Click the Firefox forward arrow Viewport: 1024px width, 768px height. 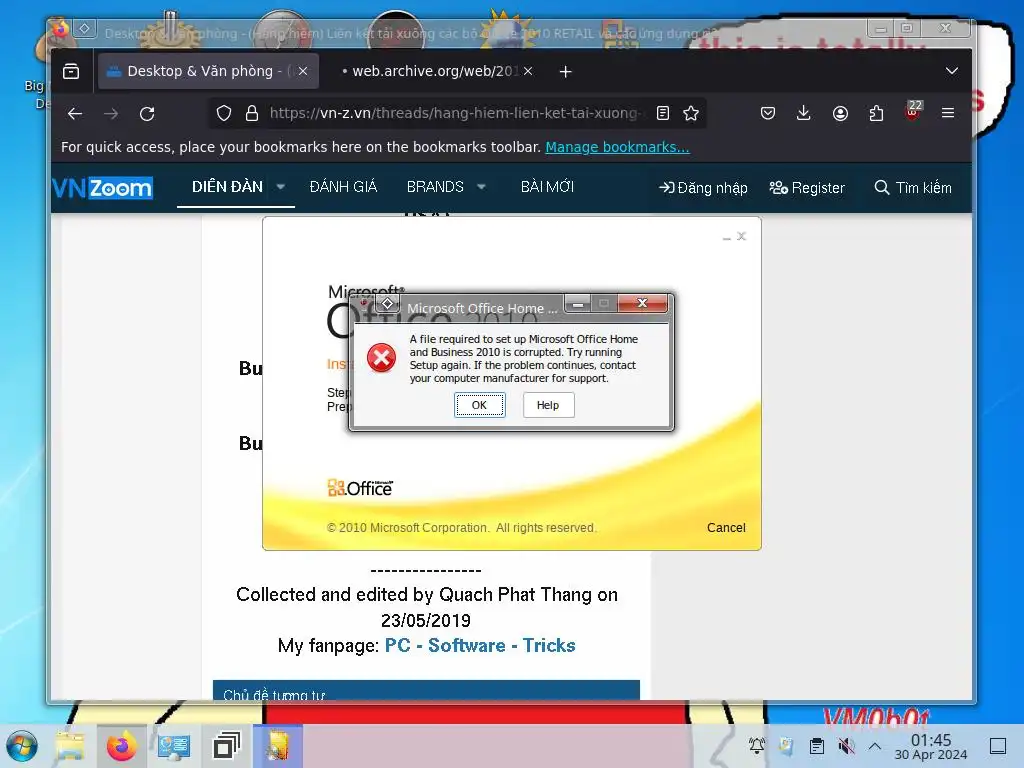click(111, 114)
